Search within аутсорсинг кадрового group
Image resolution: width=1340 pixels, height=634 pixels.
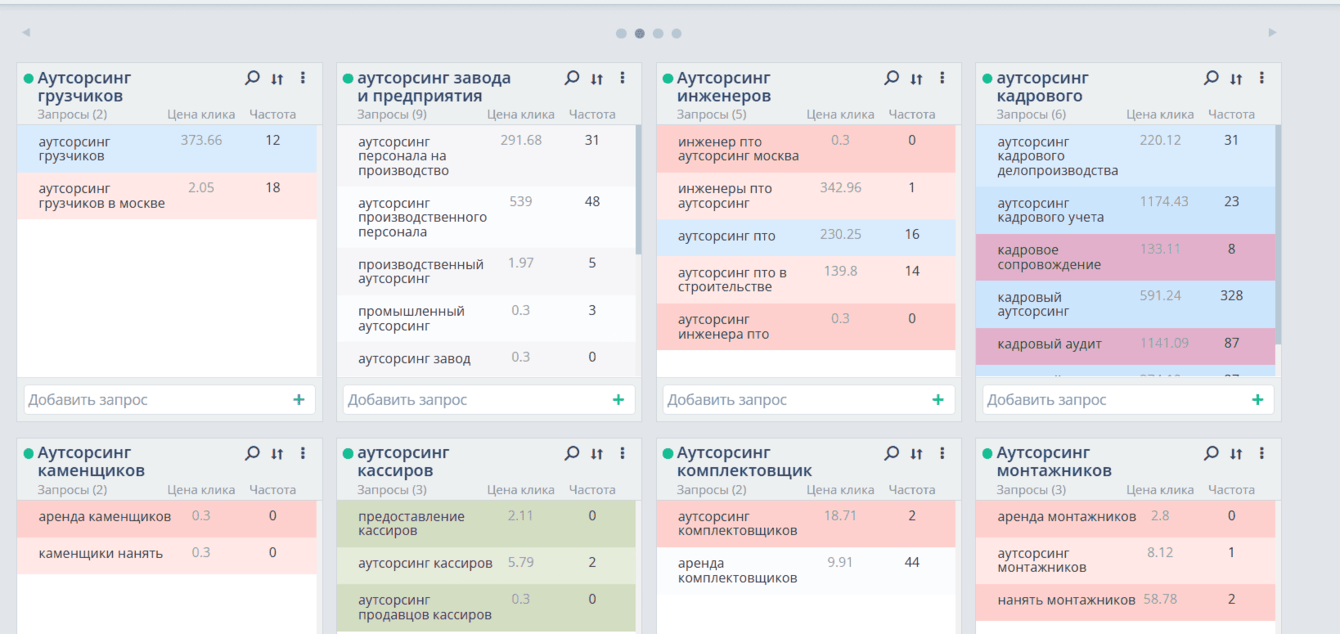point(1211,78)
